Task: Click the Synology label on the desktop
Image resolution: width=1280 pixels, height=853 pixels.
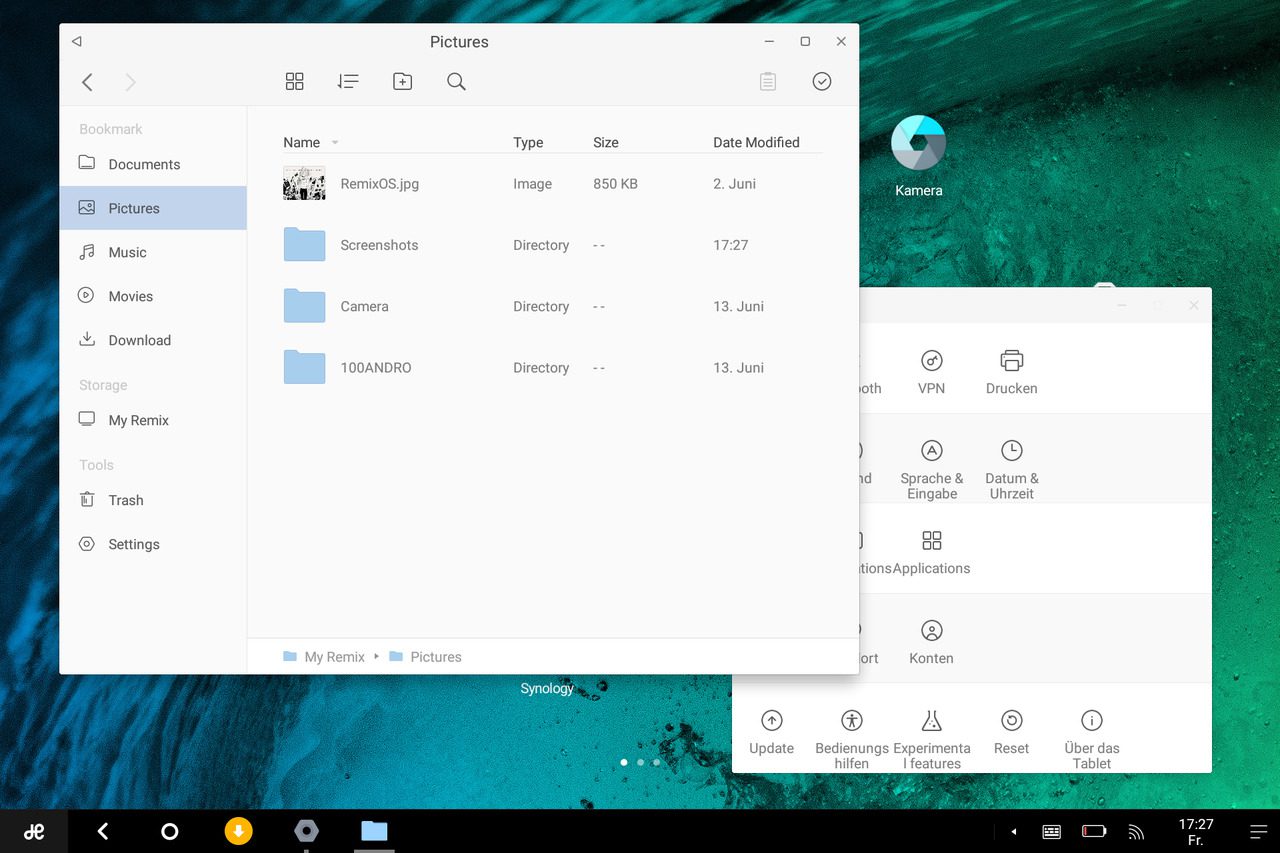Action: click(x=547, y=688)
